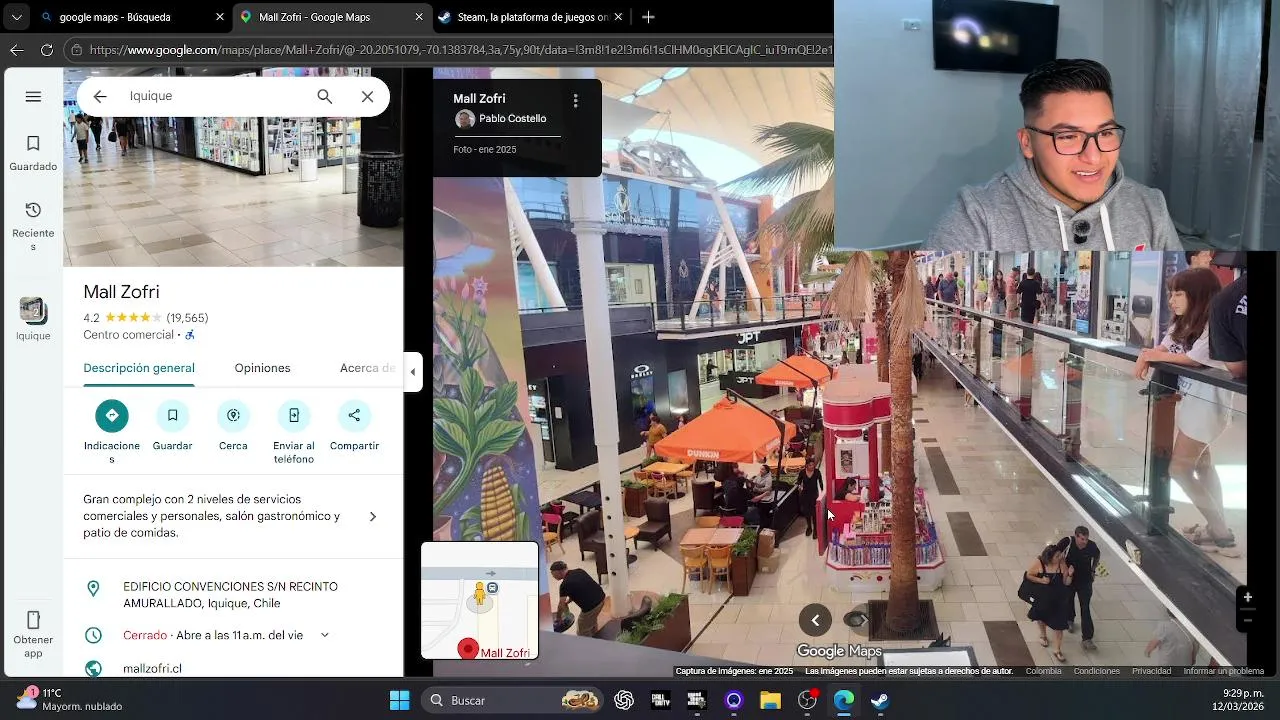Screen dimensions: 1280x720
Task: Switch to the Steam browser tab
Action: point(530,17)
